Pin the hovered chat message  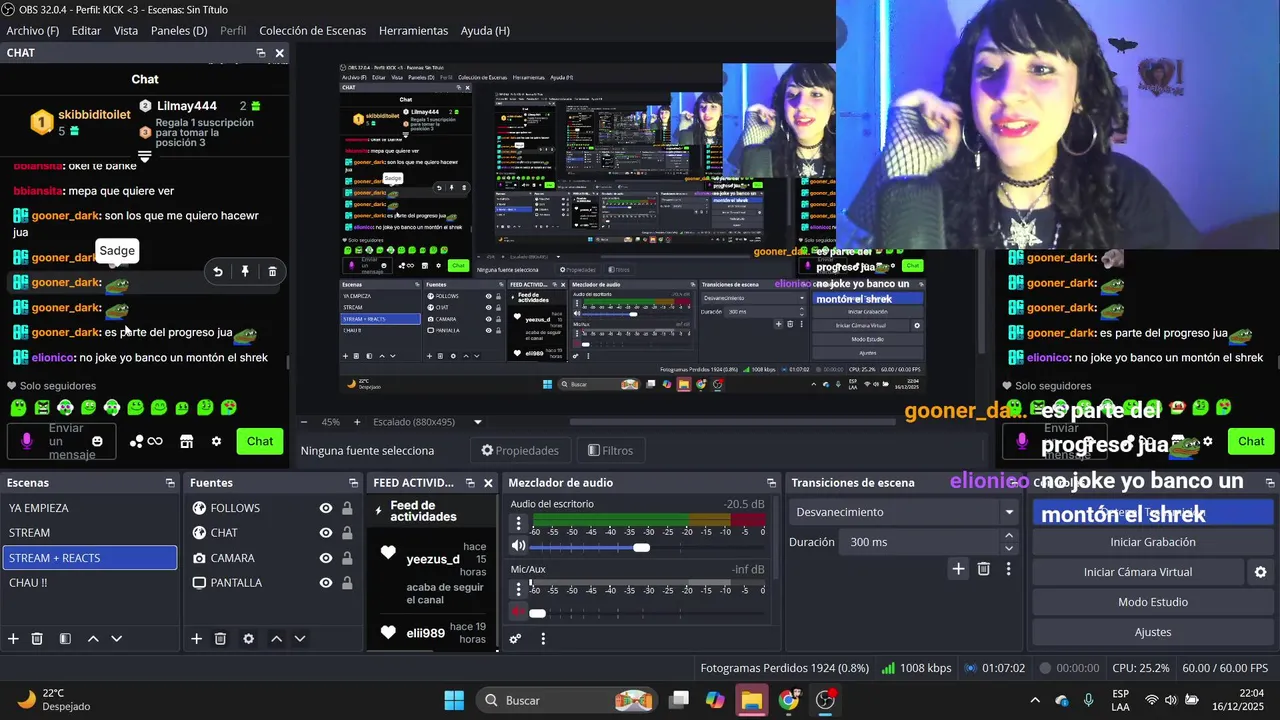(x=245, y=271)
